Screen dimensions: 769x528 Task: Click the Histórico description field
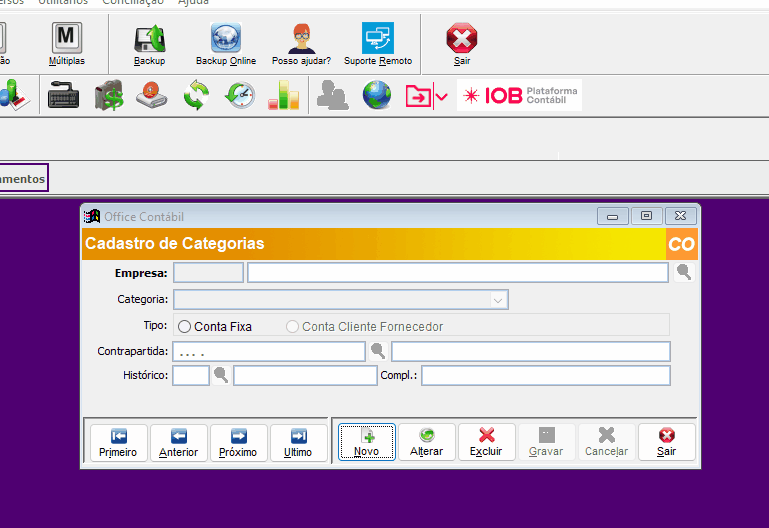pos(305,376)
